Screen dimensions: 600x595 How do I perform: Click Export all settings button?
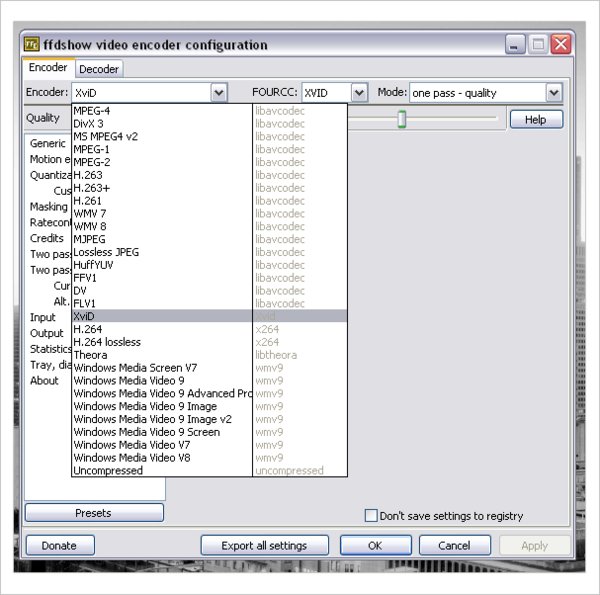coord(264,545)
